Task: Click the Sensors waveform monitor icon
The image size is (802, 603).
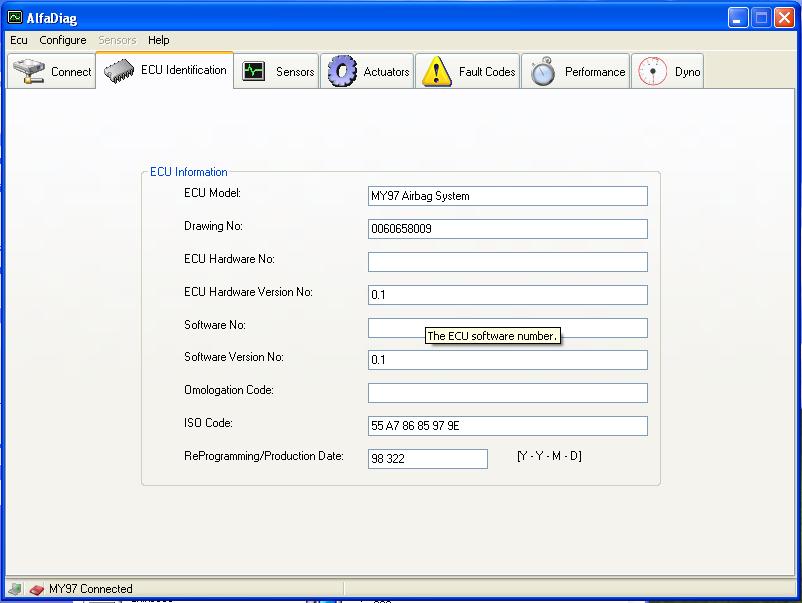Action: click(254, 72)
